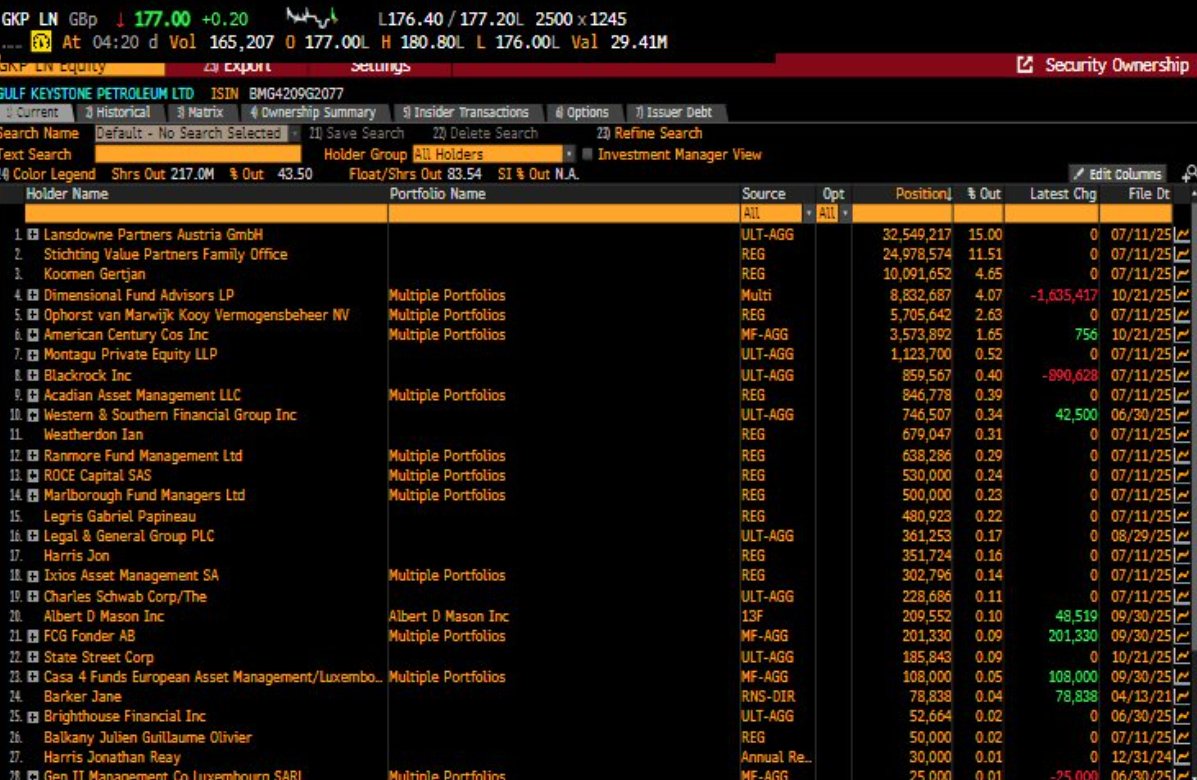This screenshot has width=1197, height=780.
Task: Open chart icon for Western & Southern row
Action: tap(1182, 415)
